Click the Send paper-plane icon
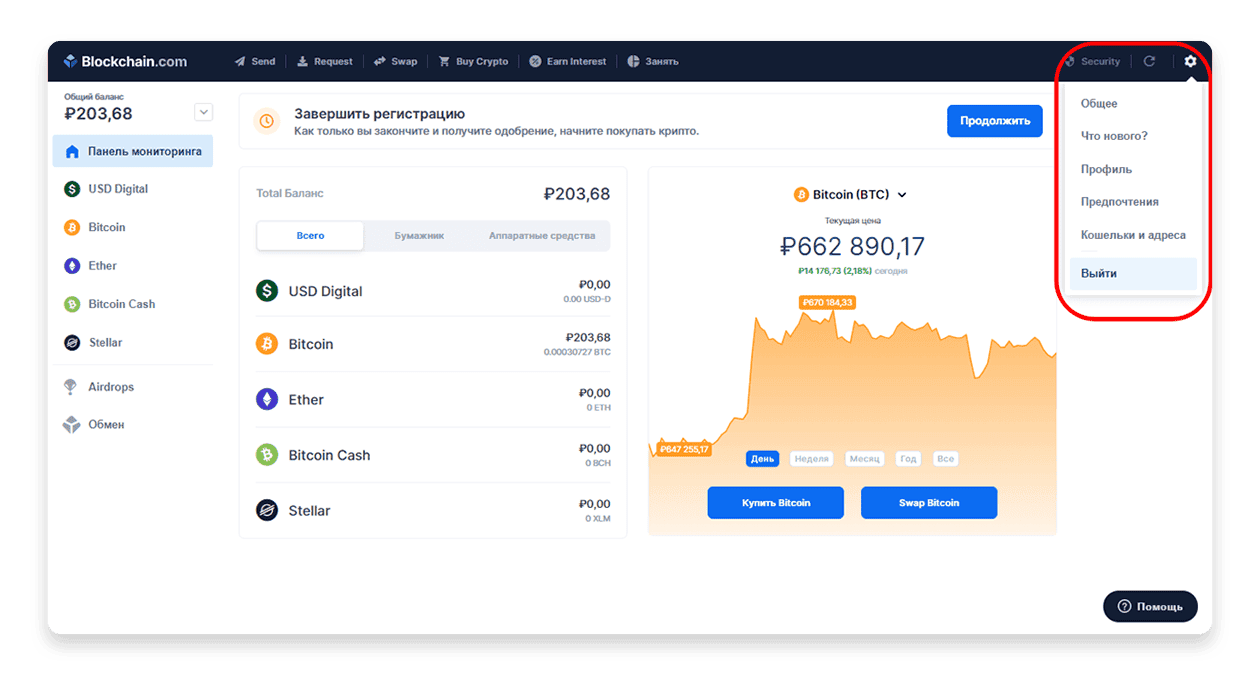The image size is (1260, 675). click(x=240, y=61)
